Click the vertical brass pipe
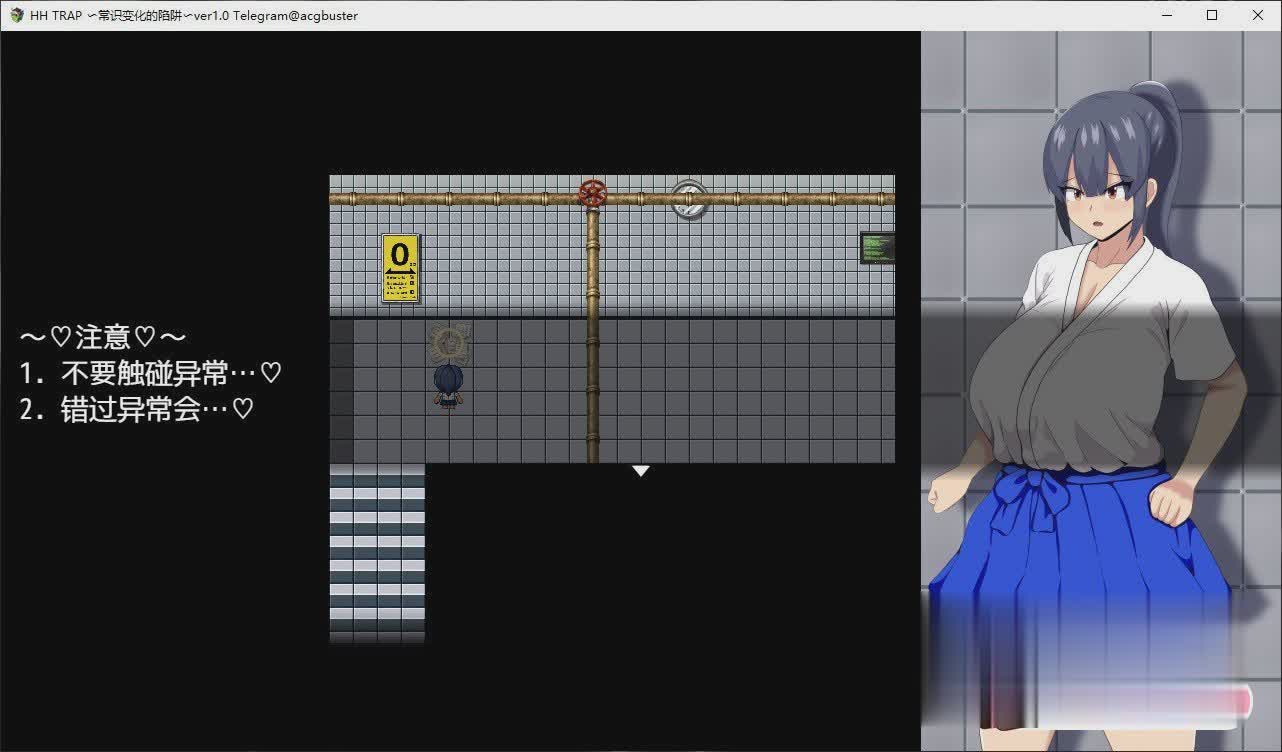This screenshot has width=1282, height=752. click(x=592, y=334)
